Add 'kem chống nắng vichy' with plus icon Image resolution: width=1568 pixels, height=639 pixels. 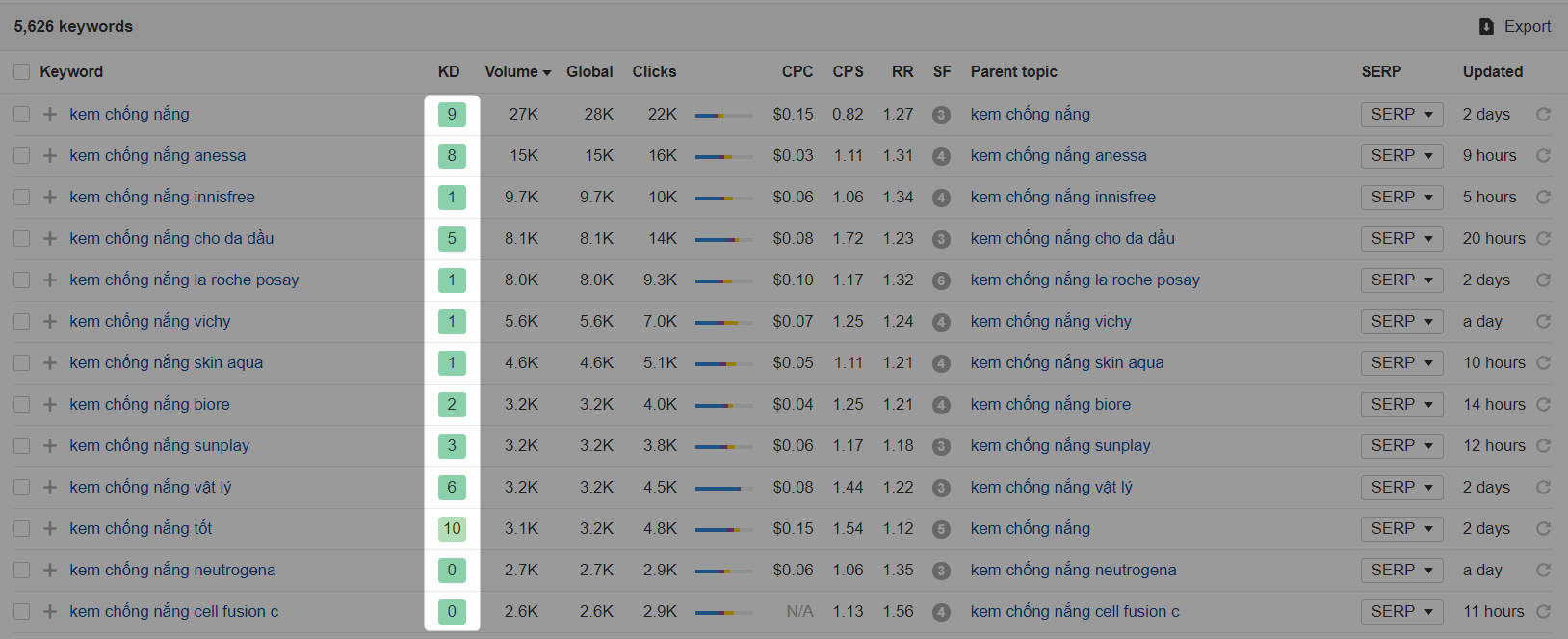(x=50, y=321)
